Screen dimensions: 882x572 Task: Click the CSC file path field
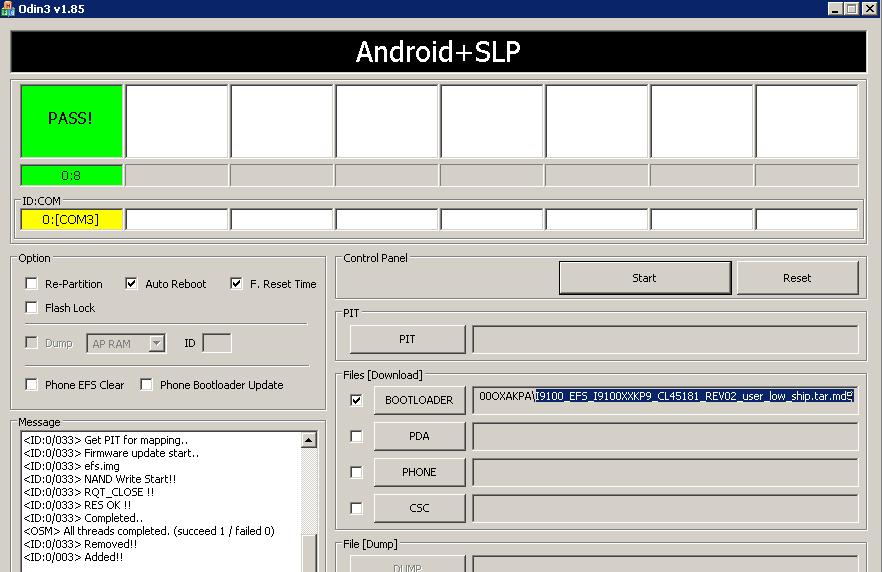click(x=665, y=508)
